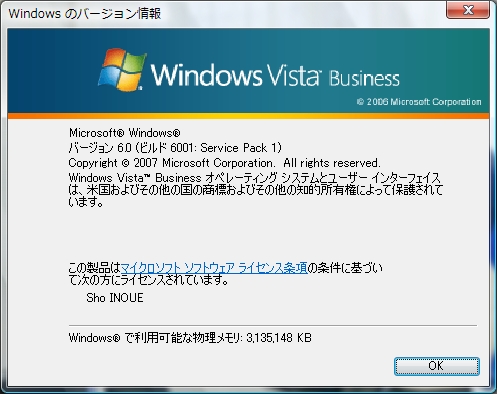Click the Windows Vista wordmark in banner
497x394 pixels.
point(236,75)
